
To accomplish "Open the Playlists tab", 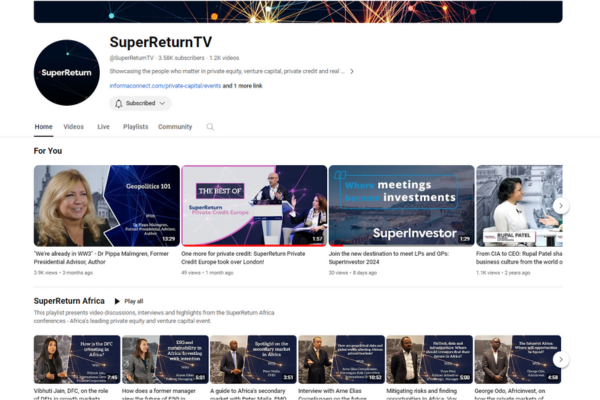I will coord(135,127).
